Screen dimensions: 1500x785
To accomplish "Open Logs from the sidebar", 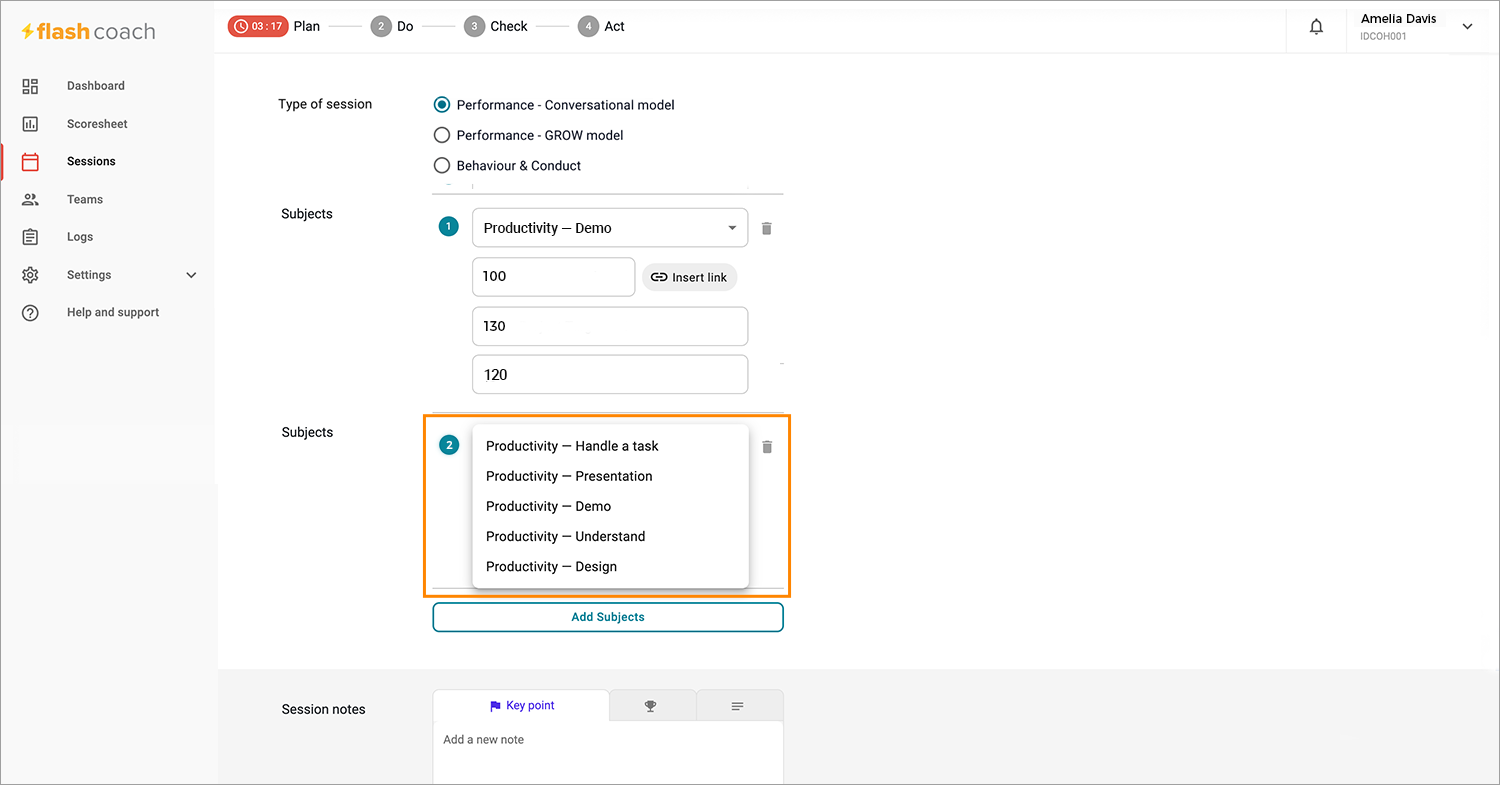I will point(80,237).
